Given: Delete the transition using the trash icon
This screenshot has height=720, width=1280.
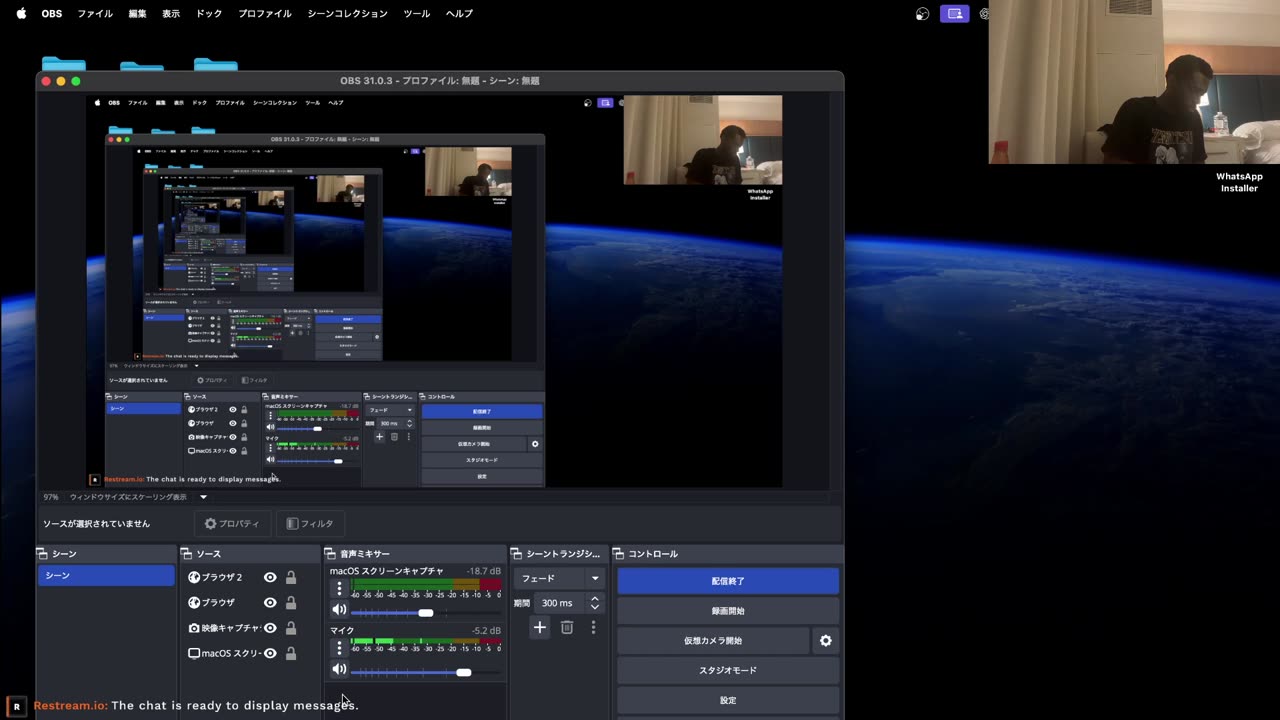Looking at the screenshot, I should [x=566, y=627].
